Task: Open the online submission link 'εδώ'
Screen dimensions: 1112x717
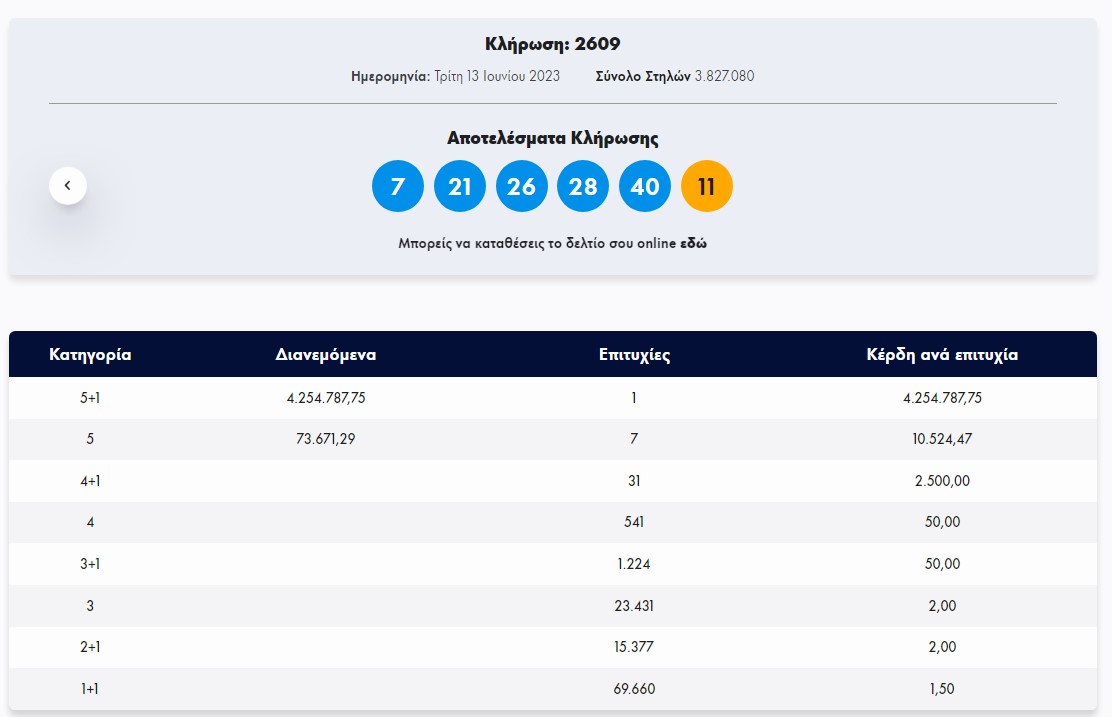Action: pyautogui.click(x=694, y=243)
